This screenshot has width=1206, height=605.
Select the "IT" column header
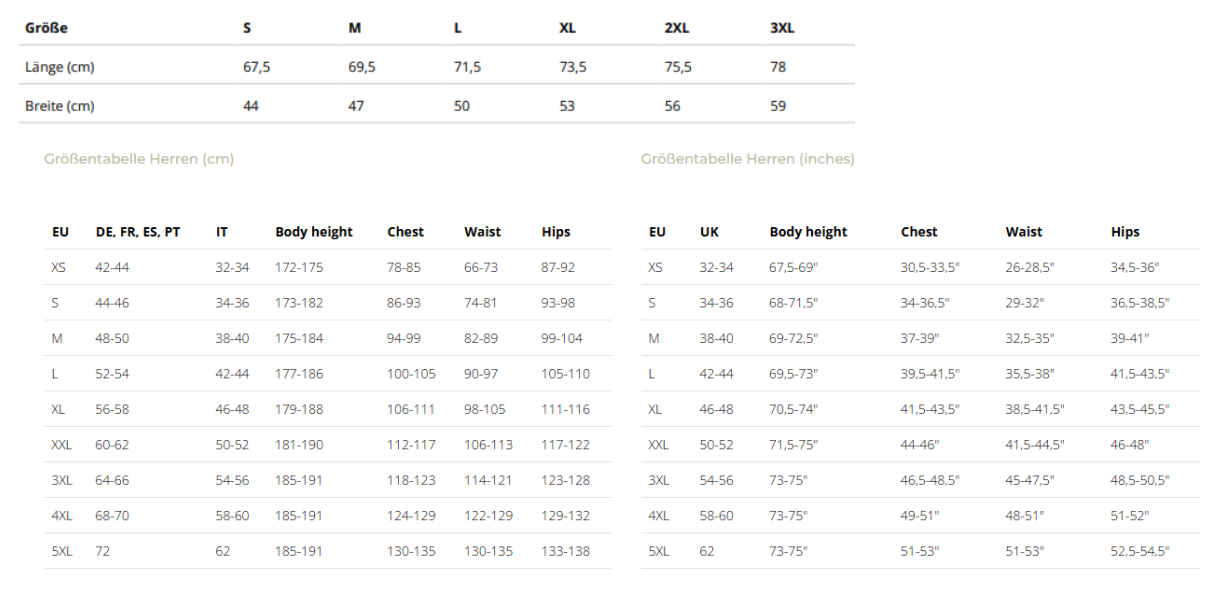pos(222,232)
